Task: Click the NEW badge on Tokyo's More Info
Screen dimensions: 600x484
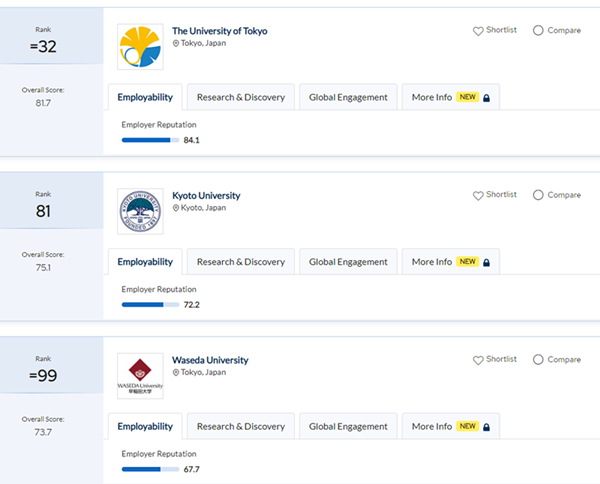Action: [x=467, y=97]
